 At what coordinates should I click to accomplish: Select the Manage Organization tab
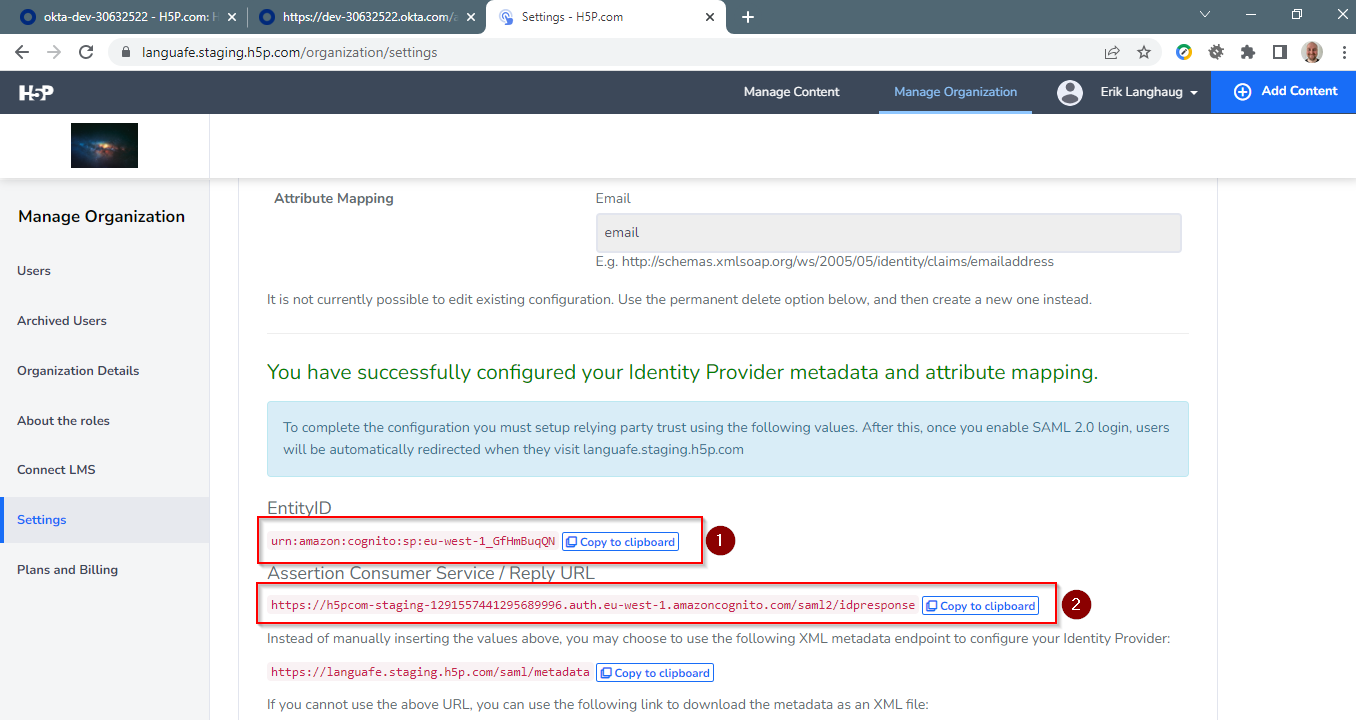click(955, 92)
